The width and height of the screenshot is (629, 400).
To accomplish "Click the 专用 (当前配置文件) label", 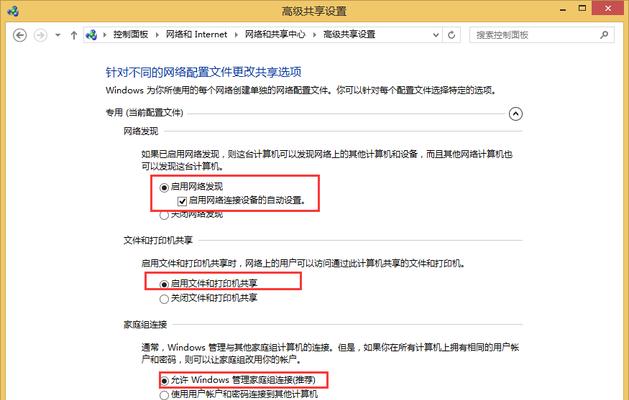I will pos(144,113).
